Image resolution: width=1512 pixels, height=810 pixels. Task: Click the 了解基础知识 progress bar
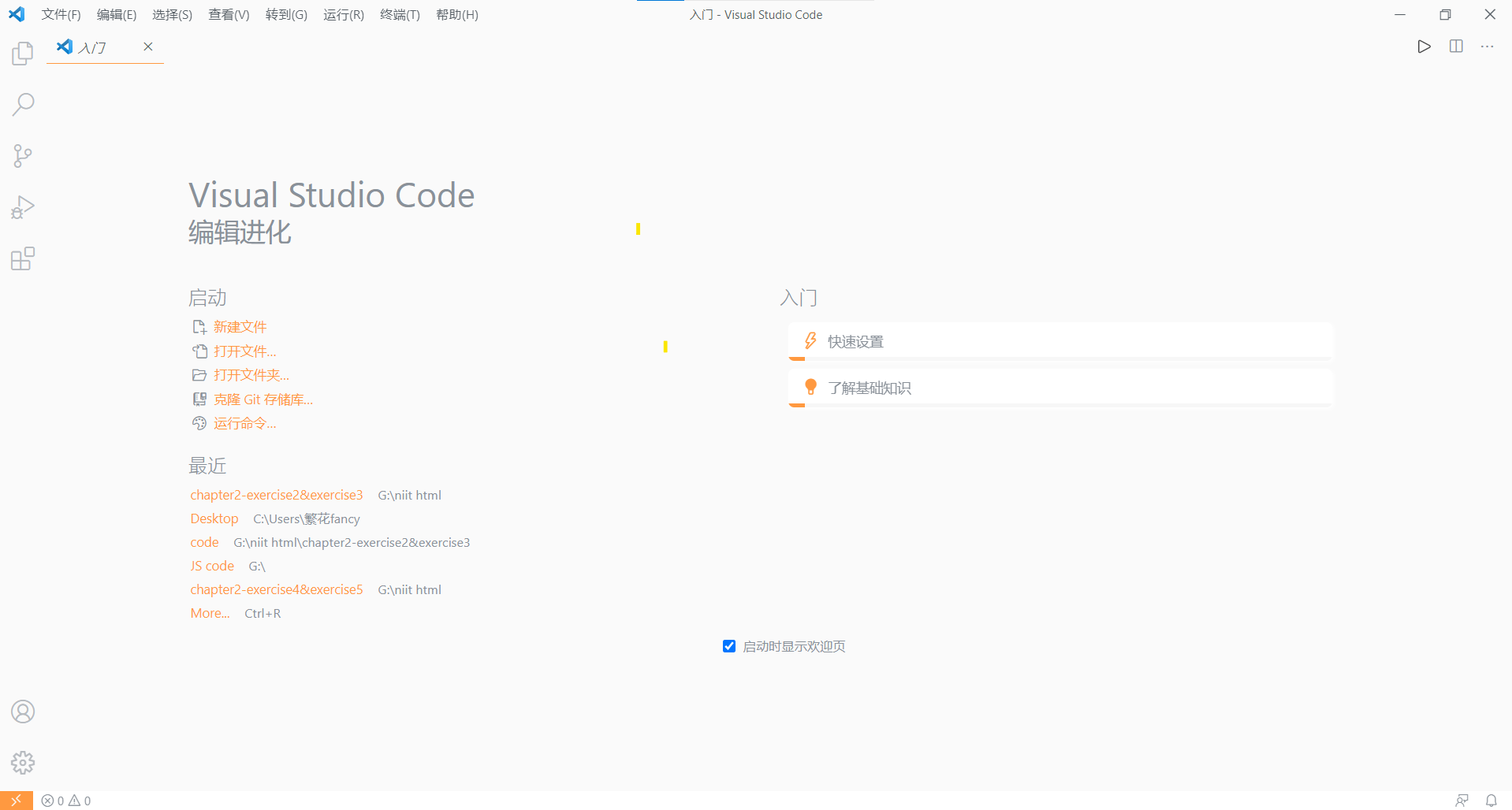pyautogui.click(x=1060, y=405)
